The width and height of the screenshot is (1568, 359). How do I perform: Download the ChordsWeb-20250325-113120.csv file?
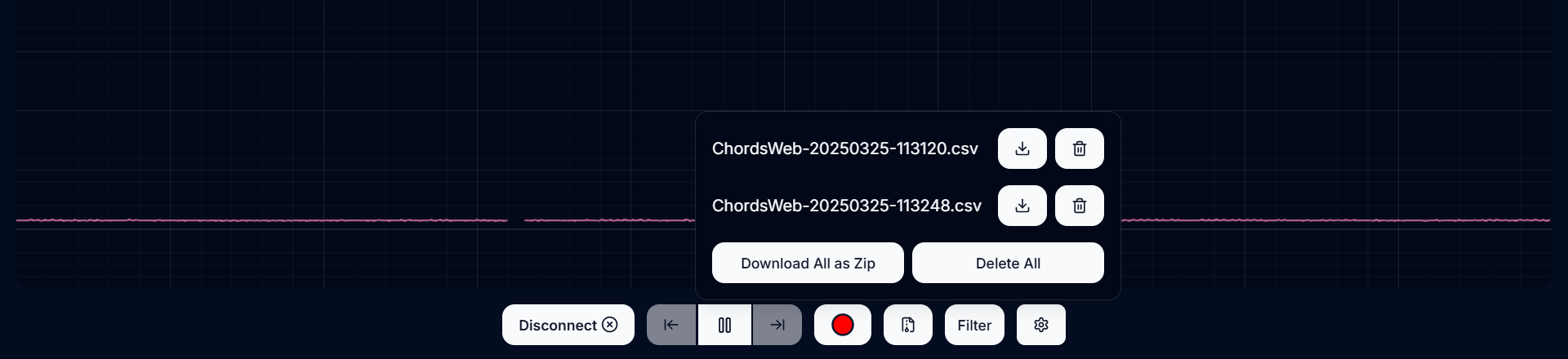[x=1022, y=148]
